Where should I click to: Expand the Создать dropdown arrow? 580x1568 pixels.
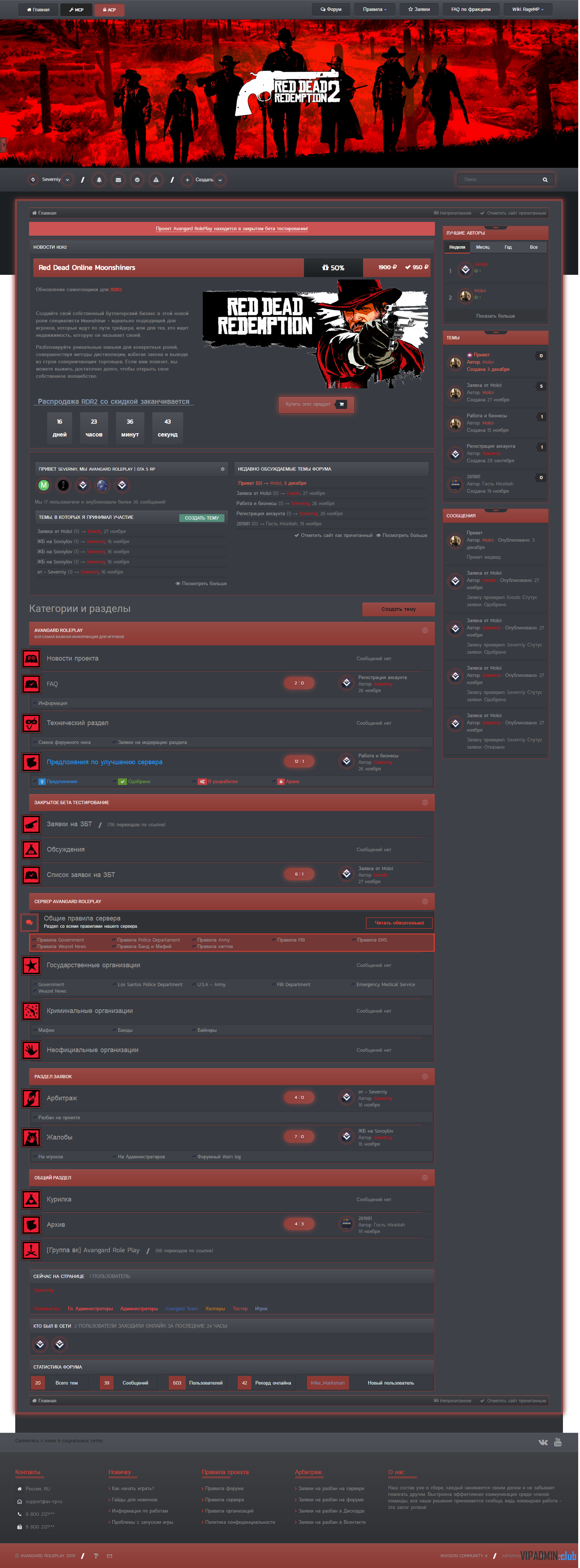[221, 180]
